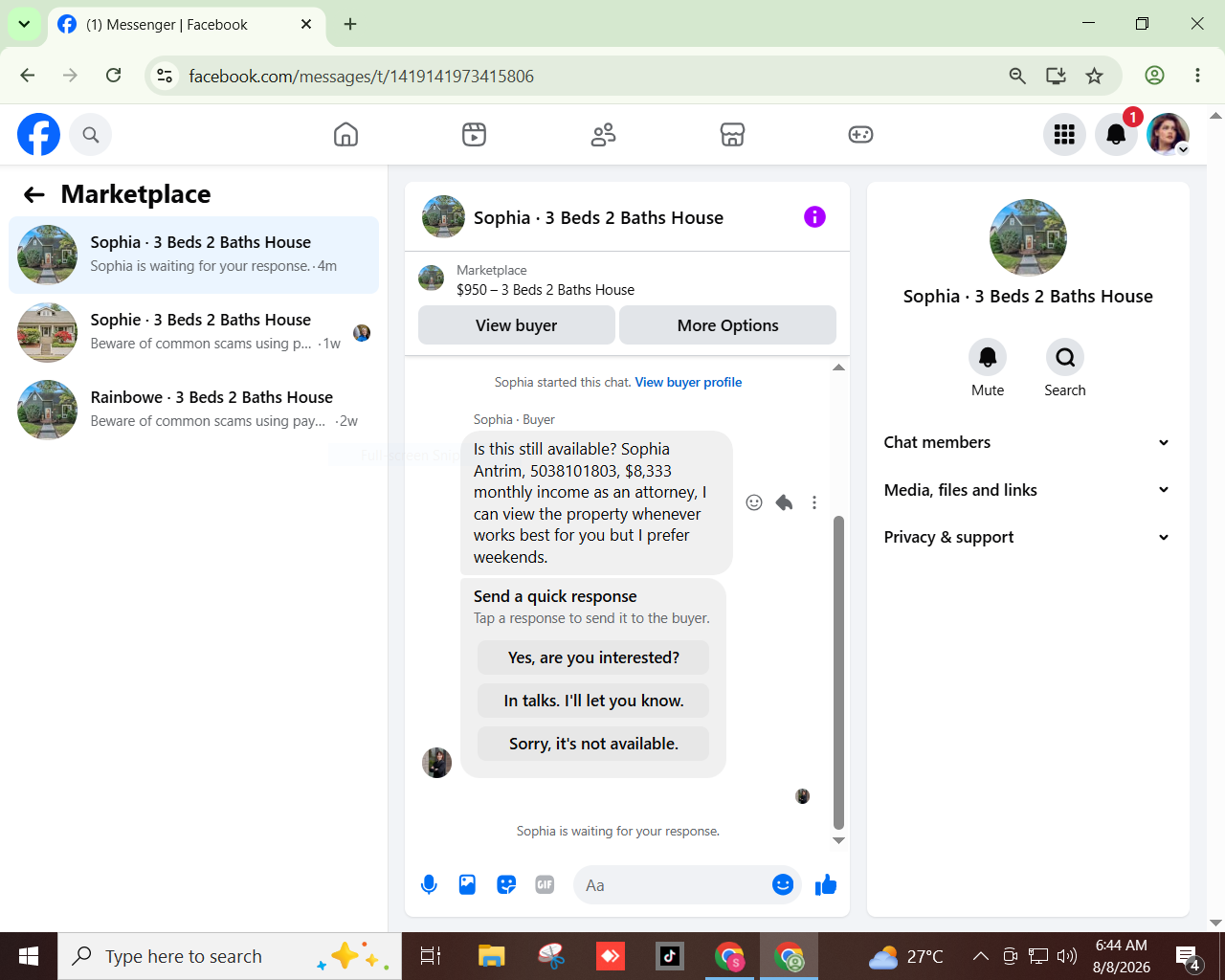Send quick response "Sorry, it's not available."

593,744
